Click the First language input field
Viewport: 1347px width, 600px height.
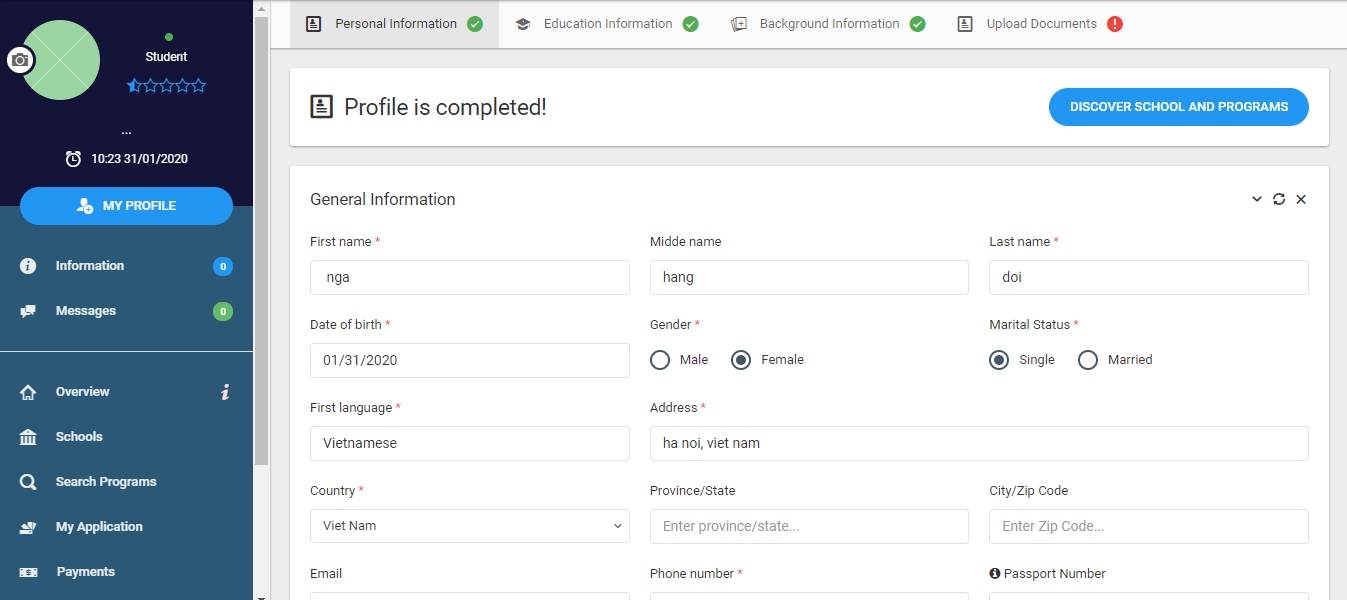[470, 444]
